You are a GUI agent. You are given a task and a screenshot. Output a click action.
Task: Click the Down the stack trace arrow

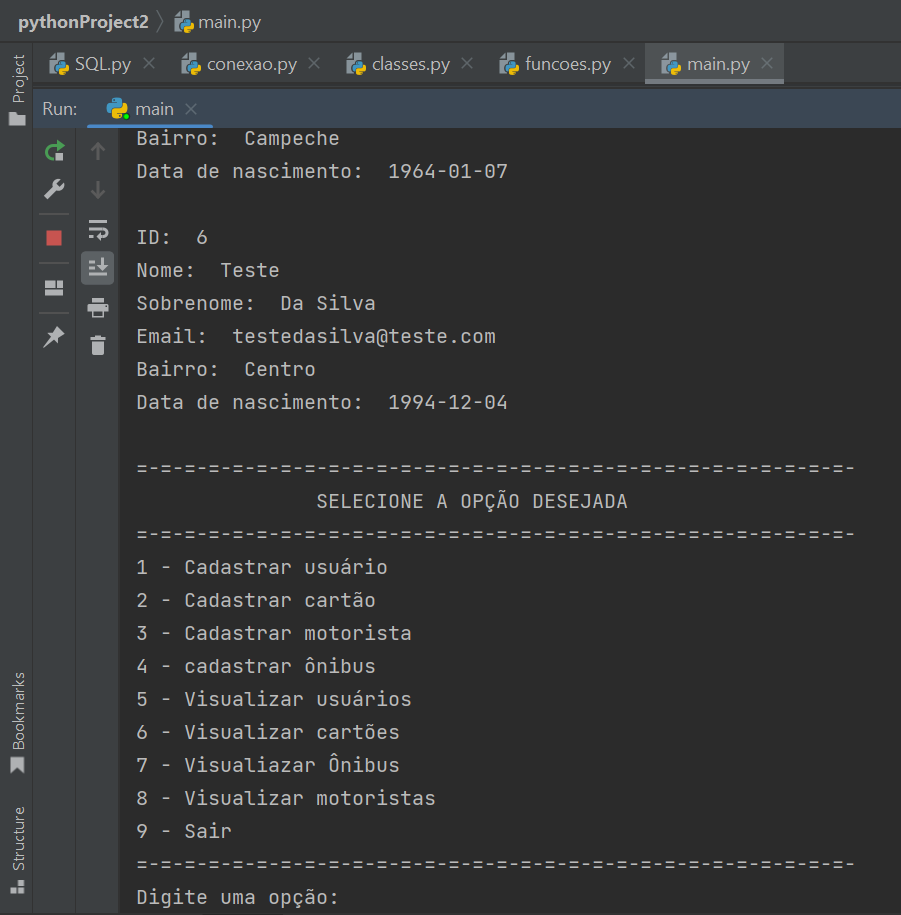(x=98, y=190)
